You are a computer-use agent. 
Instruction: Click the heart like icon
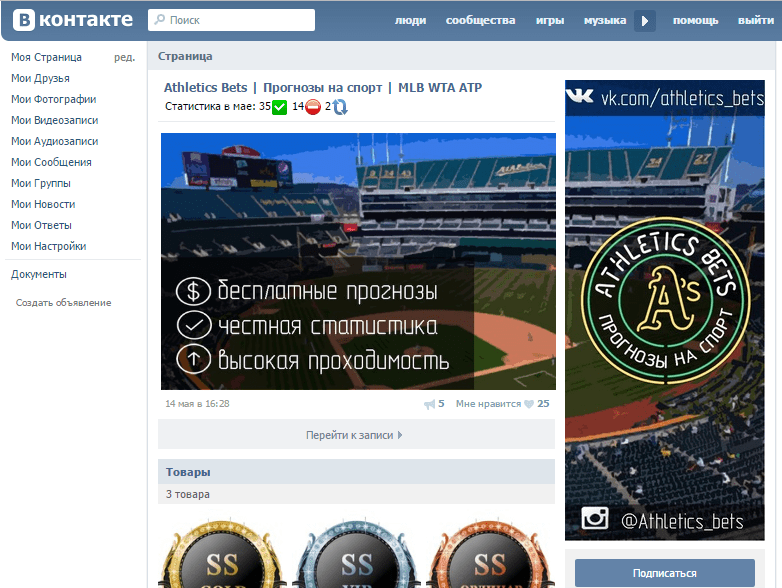[x=529, y=404]
